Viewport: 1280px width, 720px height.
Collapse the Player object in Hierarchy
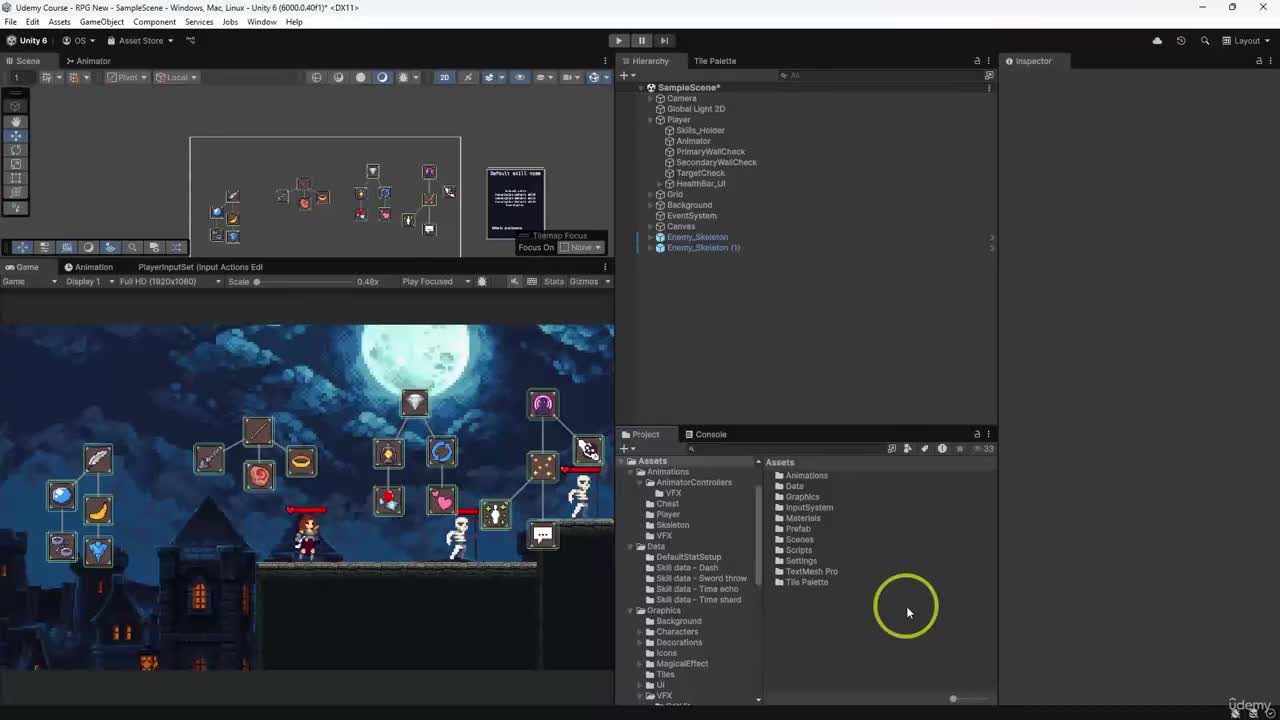coord(651,120)
